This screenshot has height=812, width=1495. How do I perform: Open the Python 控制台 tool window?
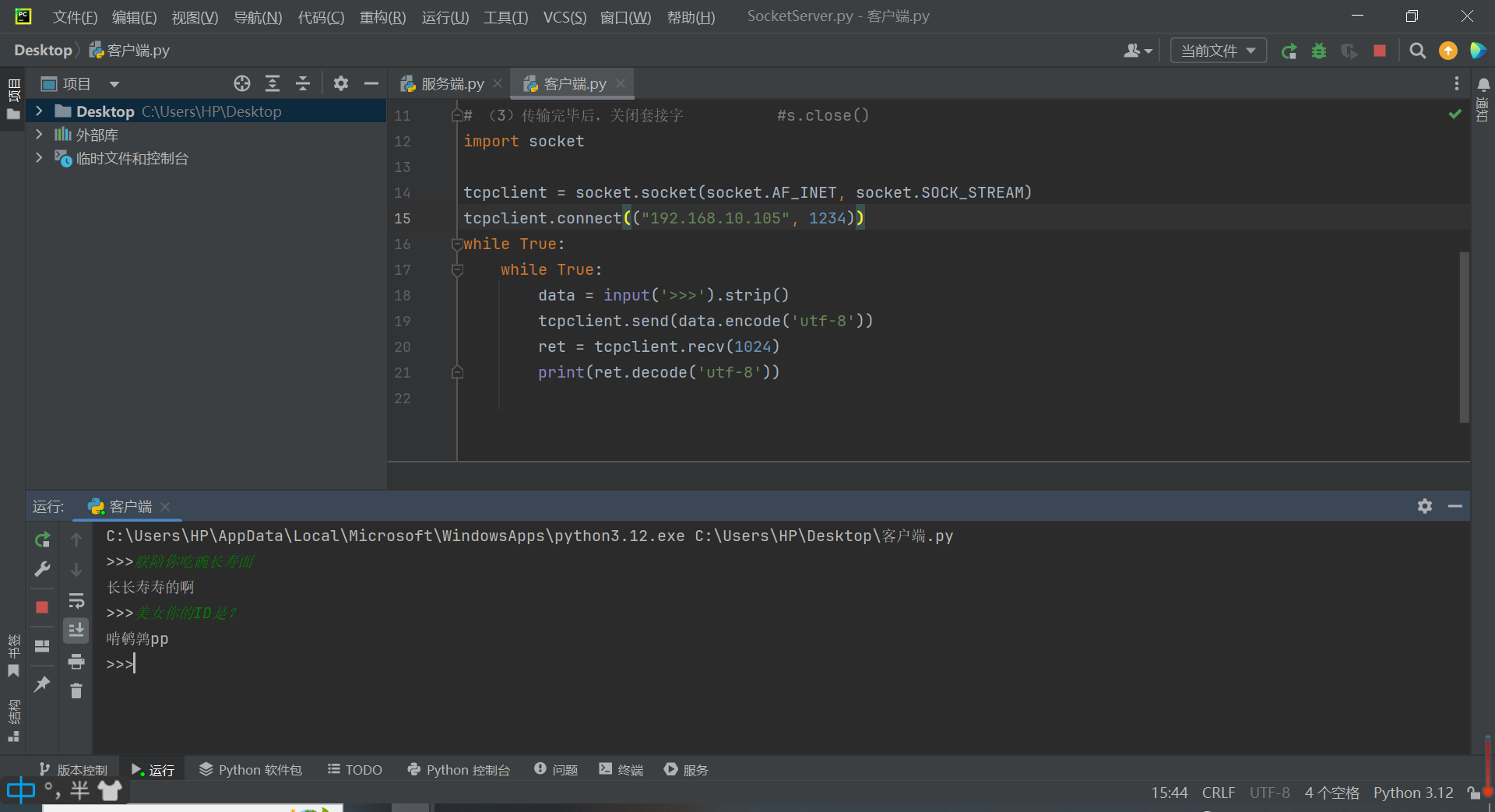coord(459,770)
